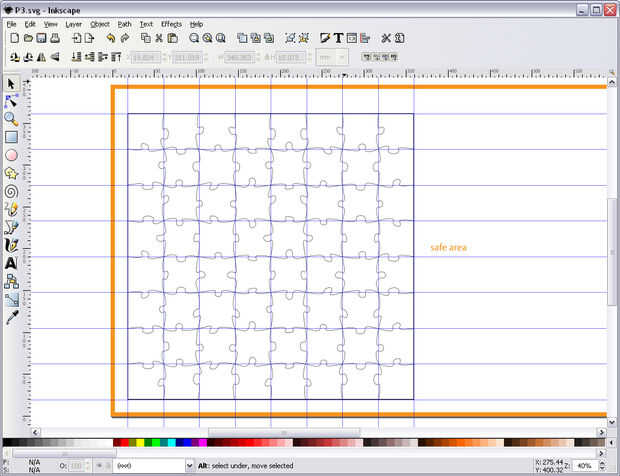Pick the red palette swatch
The height and width of the screenshot is (476, 620).
pos(125,442)
